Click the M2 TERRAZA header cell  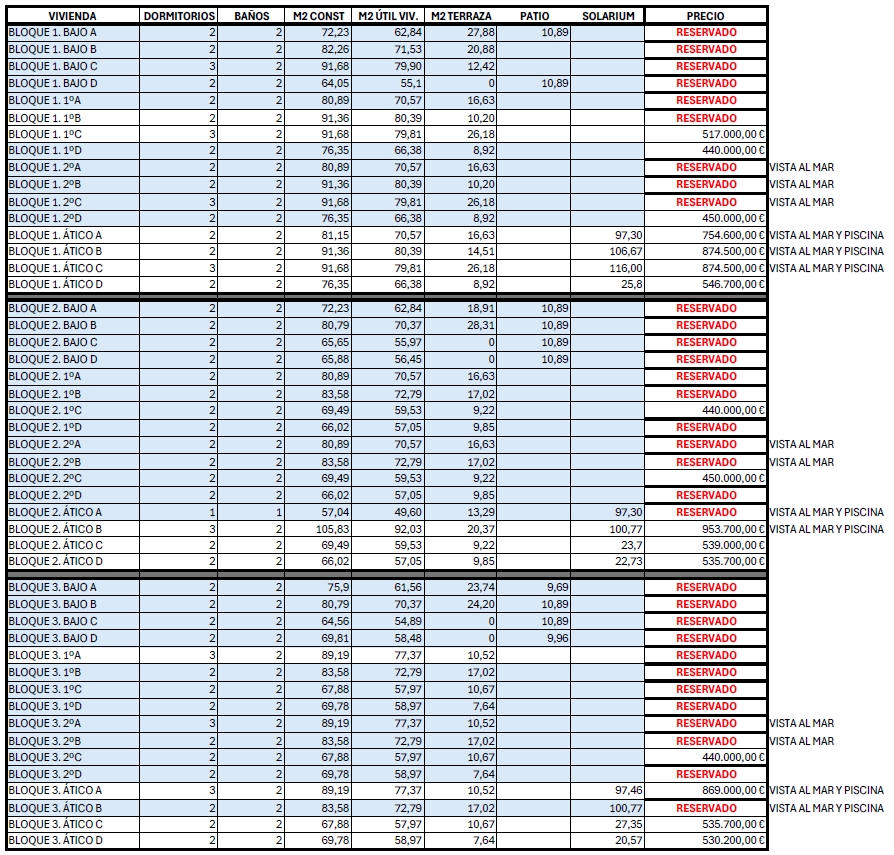(x=461, y=16)
